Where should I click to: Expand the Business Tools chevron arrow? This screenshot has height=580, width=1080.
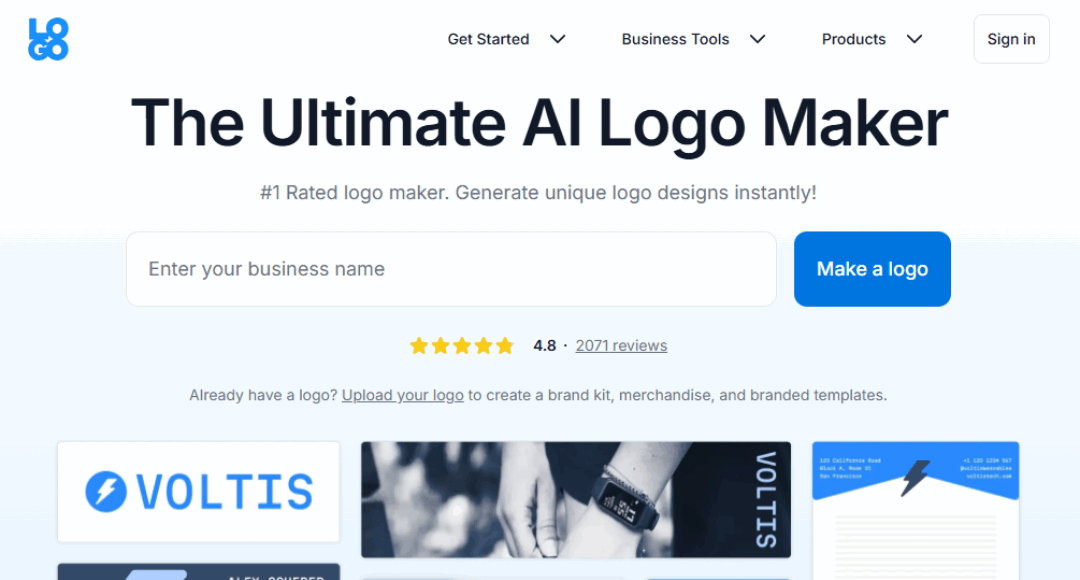coord(758,39)
